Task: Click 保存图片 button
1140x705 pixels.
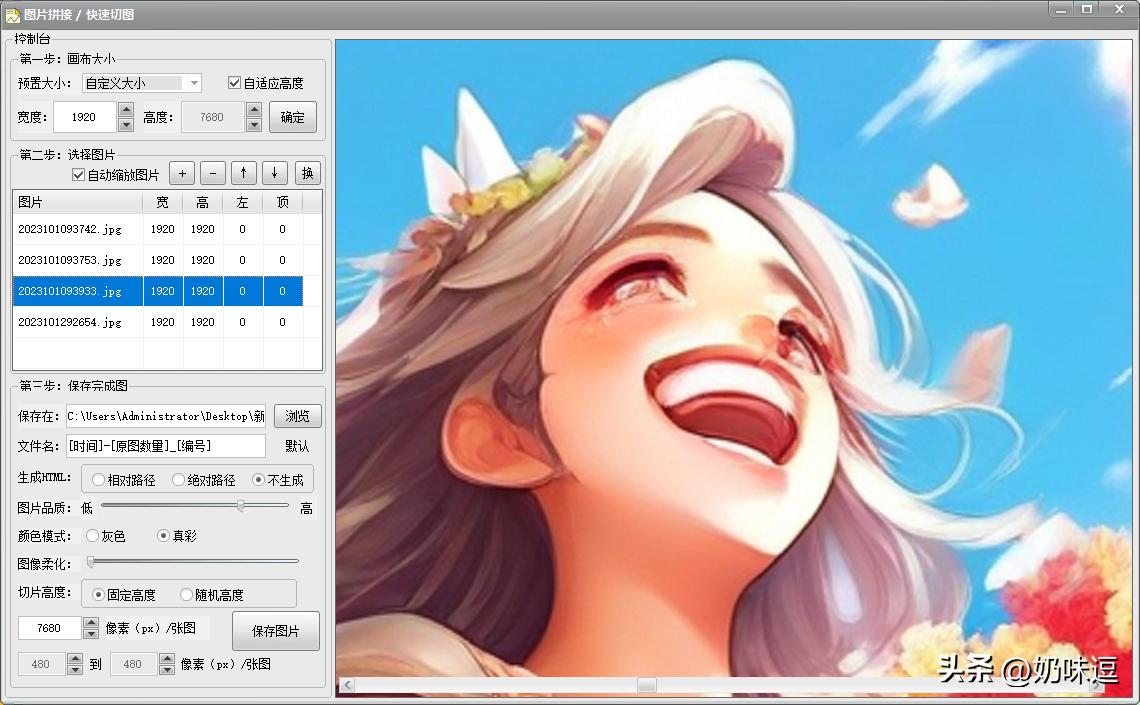Action: click(x=275, y=631)
